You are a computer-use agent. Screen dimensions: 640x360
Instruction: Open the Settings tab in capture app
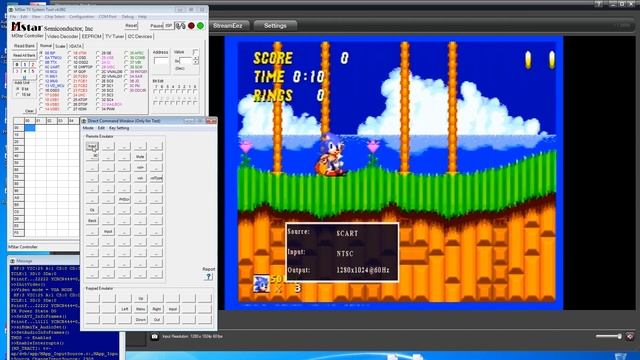(x=275, y=26)
